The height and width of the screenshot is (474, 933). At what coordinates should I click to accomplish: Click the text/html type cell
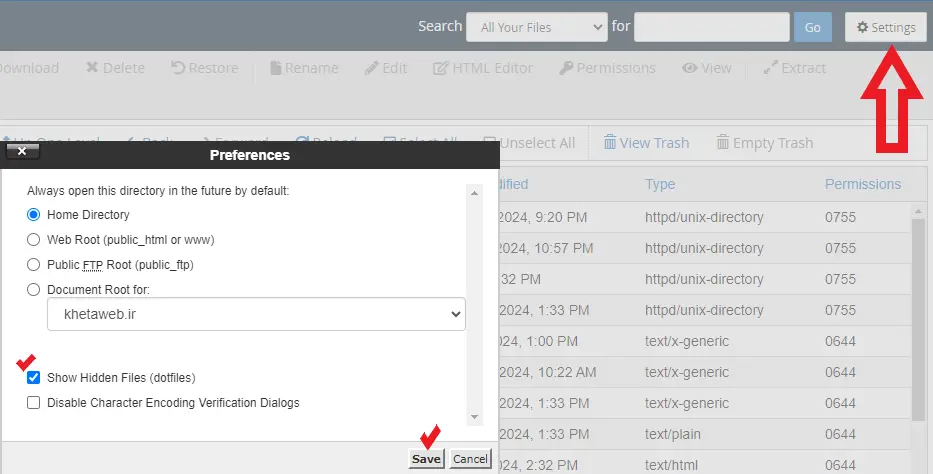coord(671,465)
